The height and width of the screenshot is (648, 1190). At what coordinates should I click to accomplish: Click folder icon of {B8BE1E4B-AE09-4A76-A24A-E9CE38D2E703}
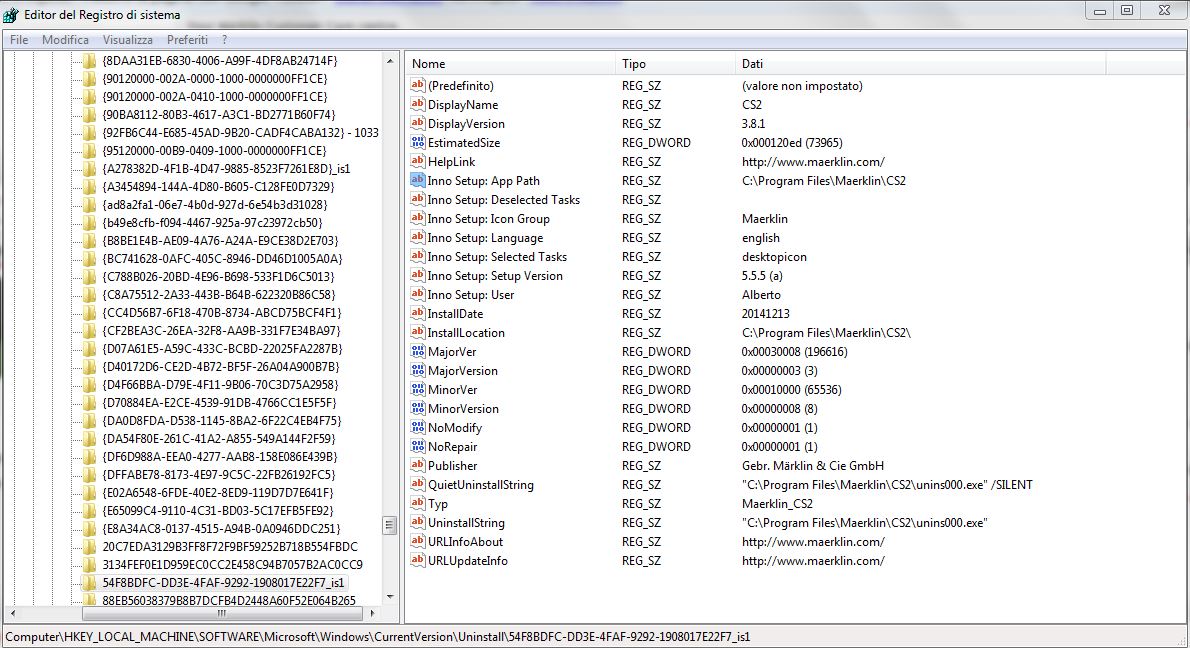(x=90, y=241)
